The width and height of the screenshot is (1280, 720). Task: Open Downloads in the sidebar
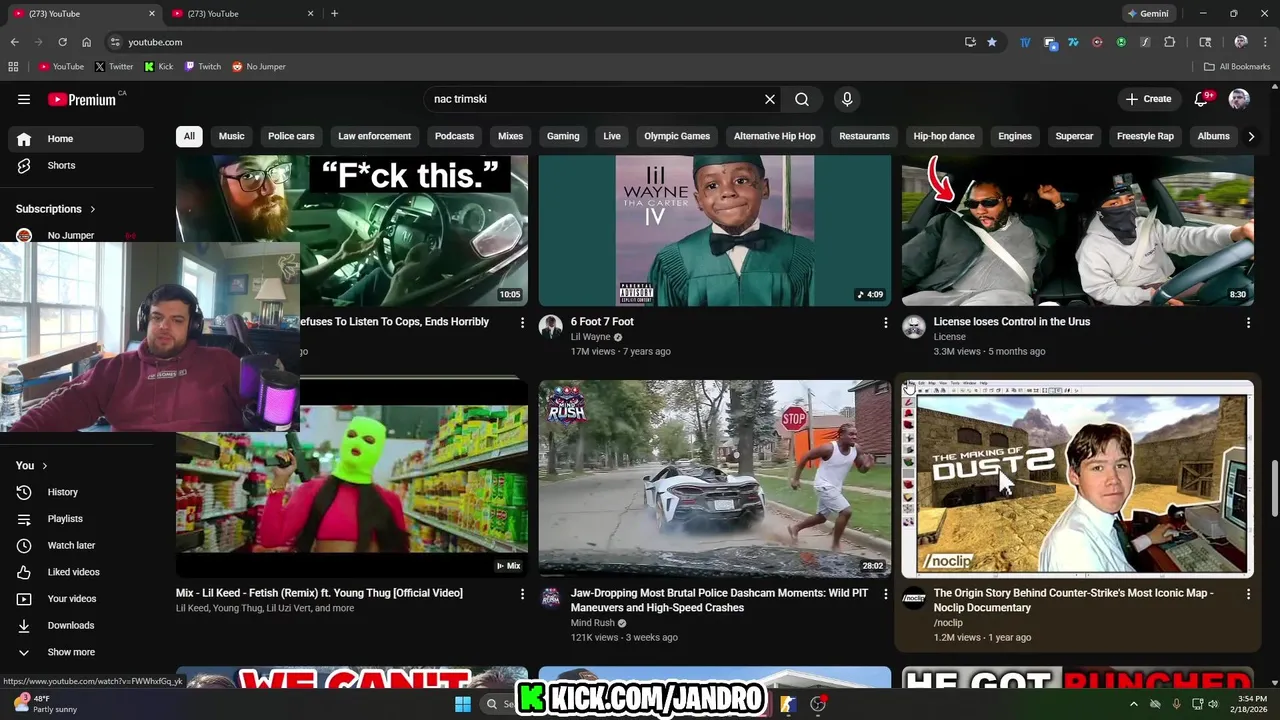pyautogui.click(x=78, y=625)
